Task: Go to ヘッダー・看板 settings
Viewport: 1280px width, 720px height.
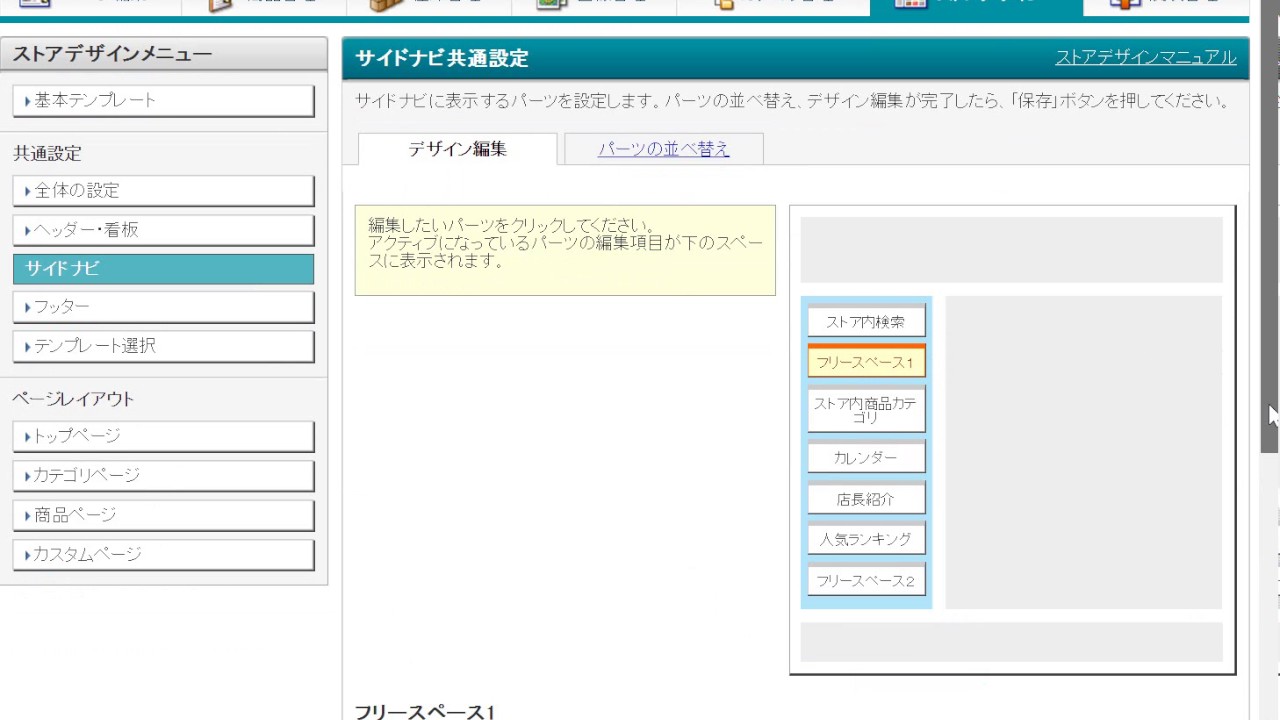Action: pos(163,230)
